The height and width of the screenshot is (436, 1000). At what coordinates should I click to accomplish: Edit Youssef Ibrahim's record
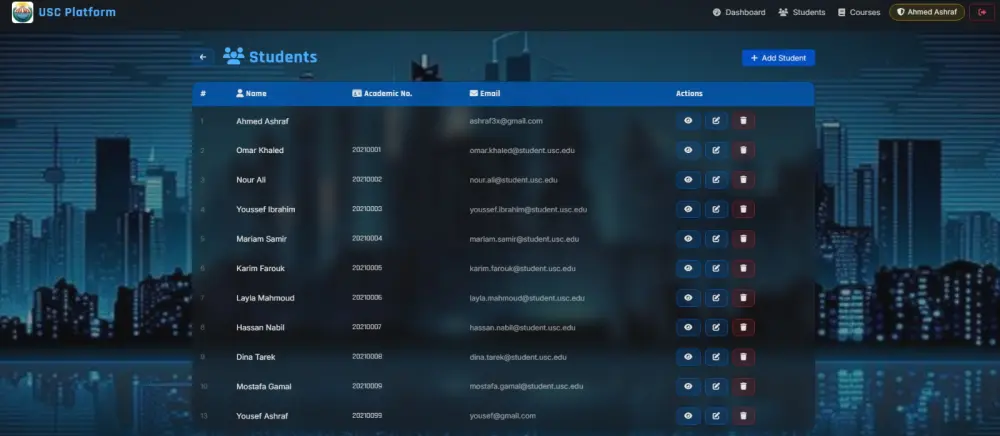tap(716, 209)
